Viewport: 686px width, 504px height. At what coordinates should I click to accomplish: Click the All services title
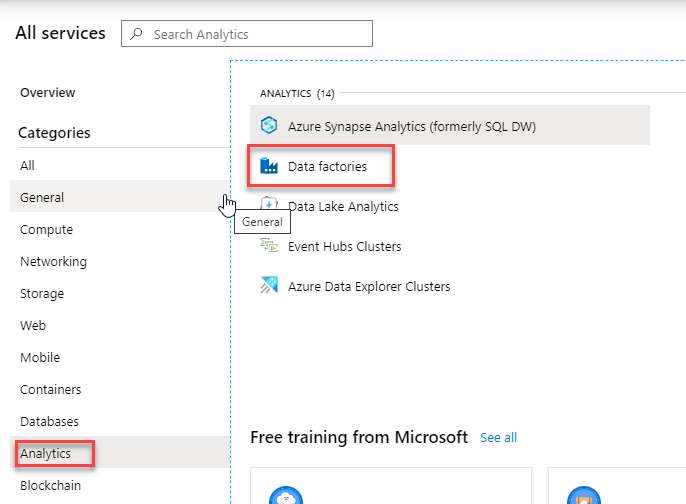tap(60, 33)
